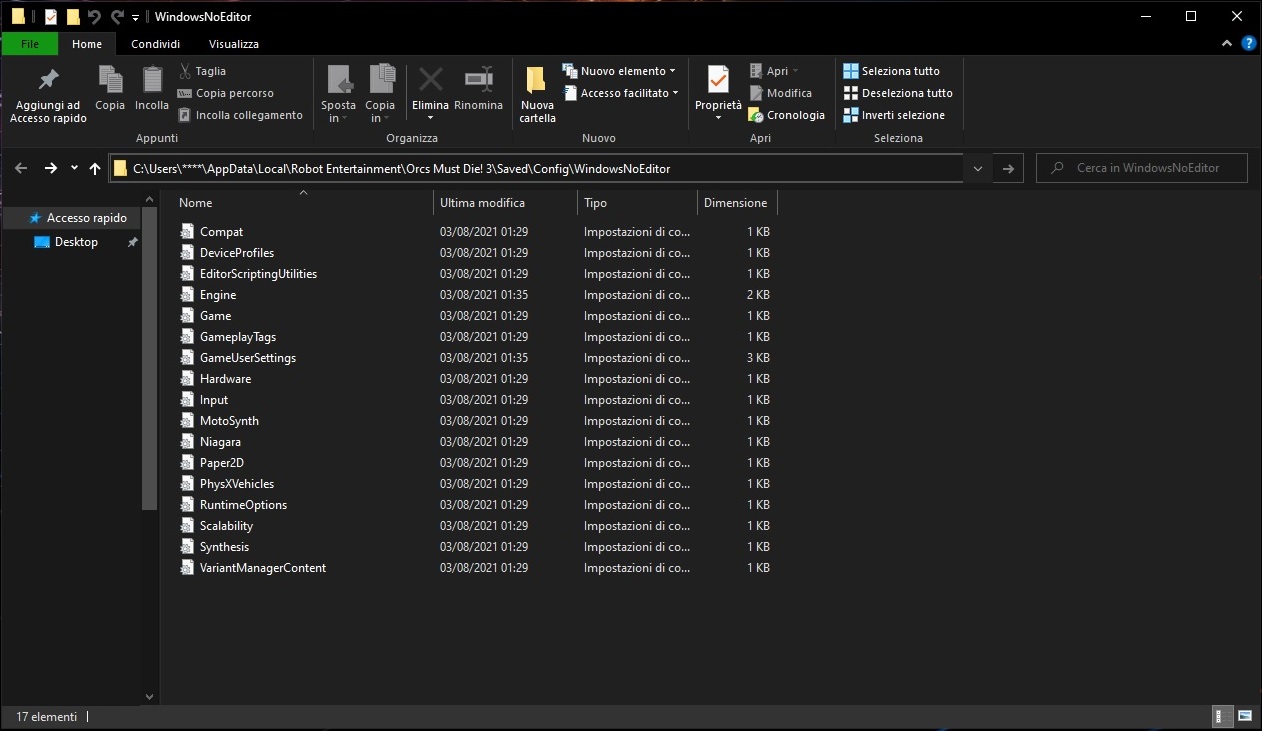This screenshot has width=1262, height=731.
Task: Go back with the left arrow
Action: click(21, 168)
